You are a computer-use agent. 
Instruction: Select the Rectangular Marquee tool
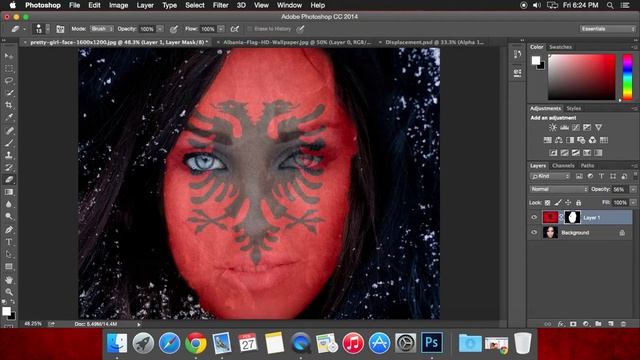click(x=9, y=69)
